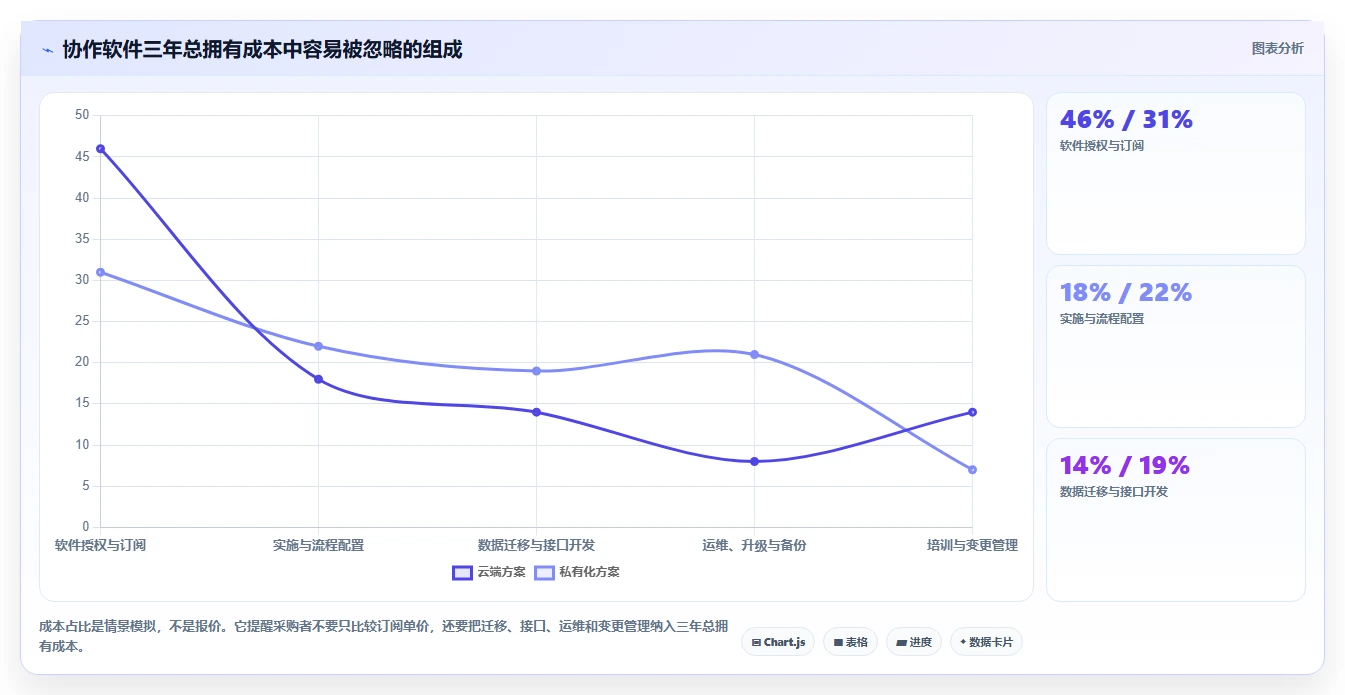Click the 私有化方案 point at 数据迁移与接口开发 (19)
The image size is (1345, 695).
pos(536,371)
